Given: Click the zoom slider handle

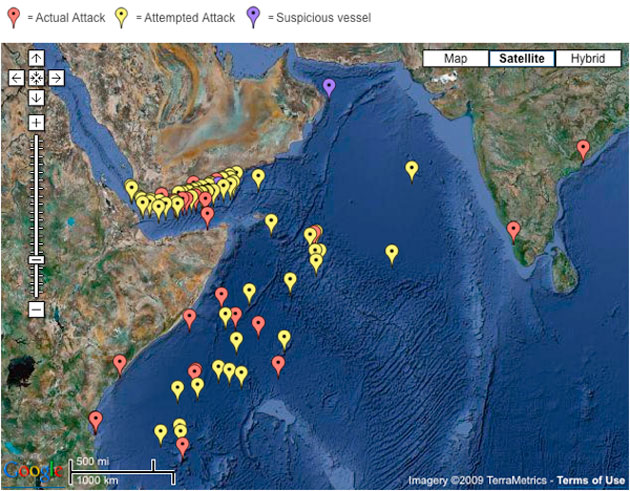Looking at the screenshot, I should (x=36, y=260).
